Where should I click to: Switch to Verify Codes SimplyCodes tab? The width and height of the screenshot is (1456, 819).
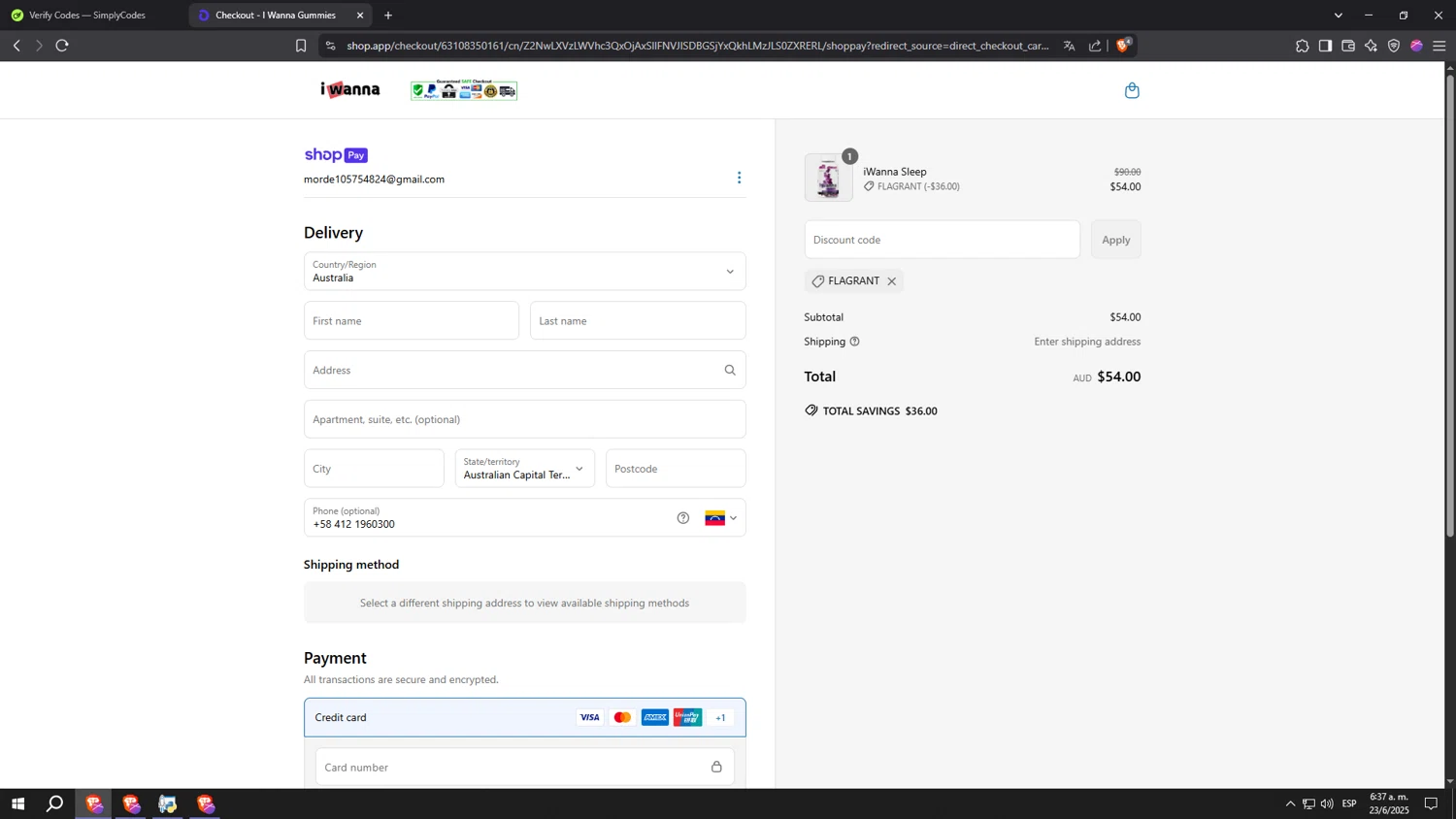87,16
